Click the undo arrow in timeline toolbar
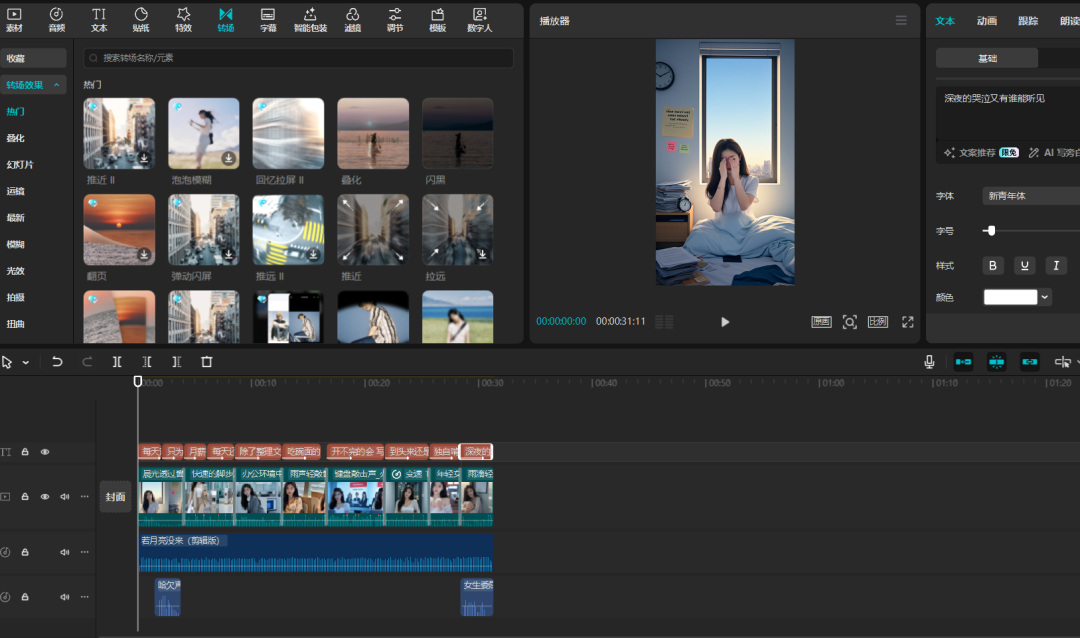This screenshot has width=1080, height=638. coord(57,362)
